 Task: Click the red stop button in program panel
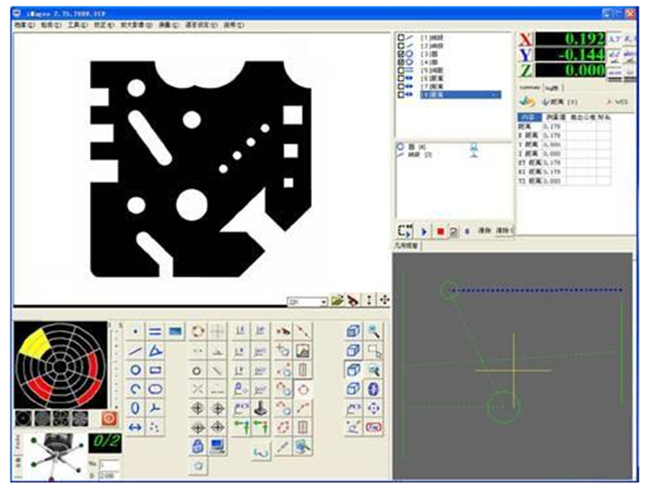(440, 231)
